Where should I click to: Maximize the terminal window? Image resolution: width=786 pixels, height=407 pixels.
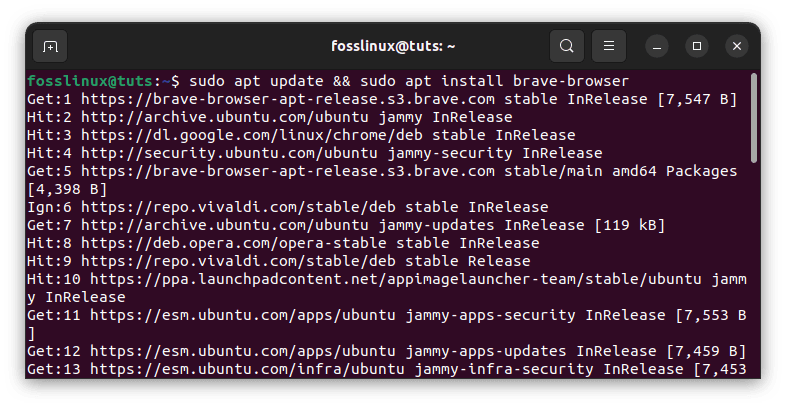click(697, 46)
